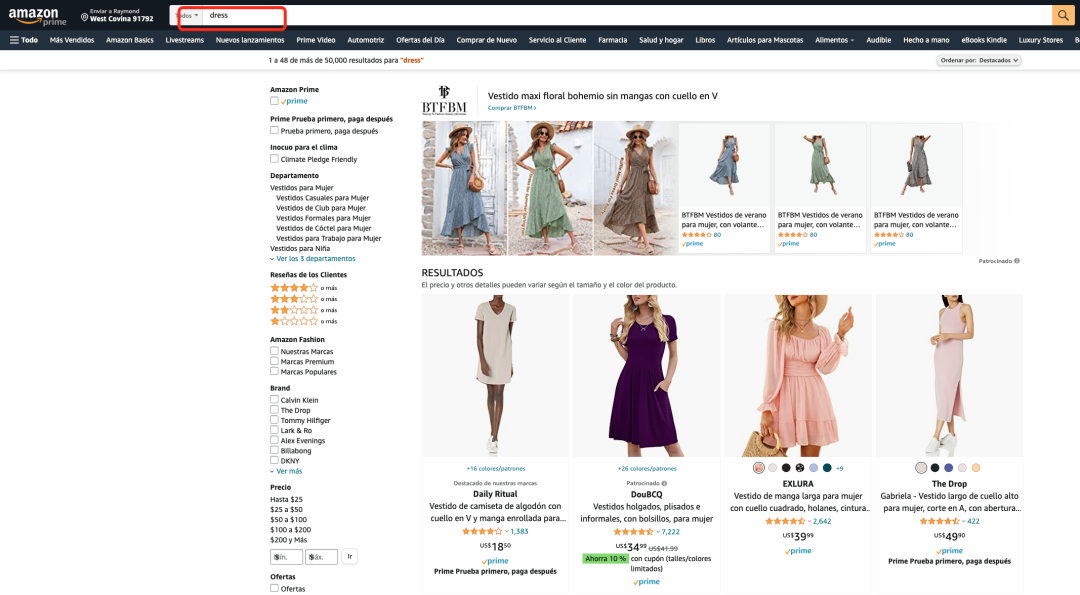
Task: Click the minimum price input field
Action: pos(286,557)
